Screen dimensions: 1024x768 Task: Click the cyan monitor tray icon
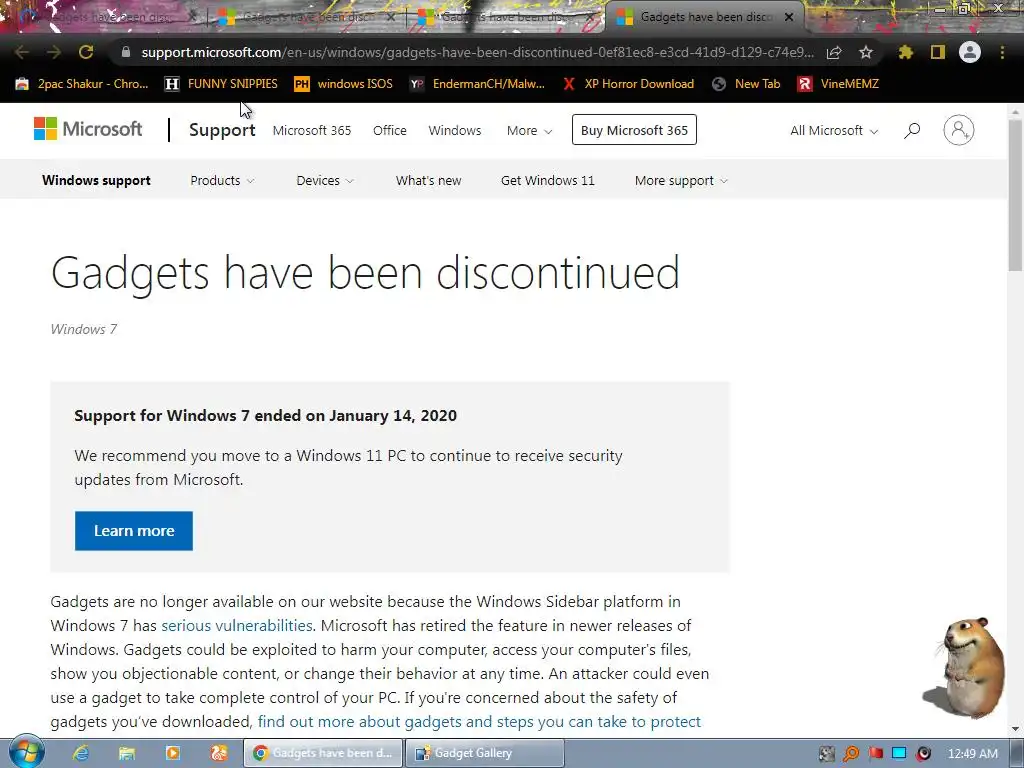click(x=899, y=754)
